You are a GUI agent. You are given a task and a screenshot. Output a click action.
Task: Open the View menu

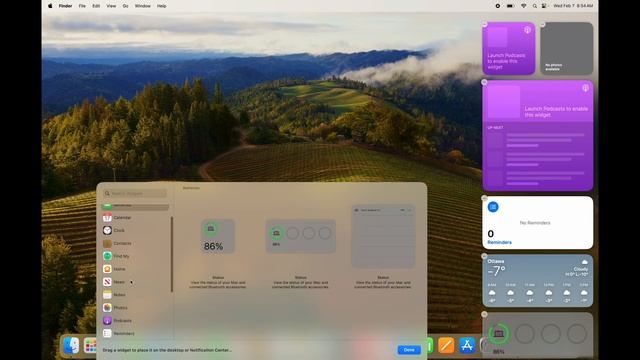[x=111, y=6]
